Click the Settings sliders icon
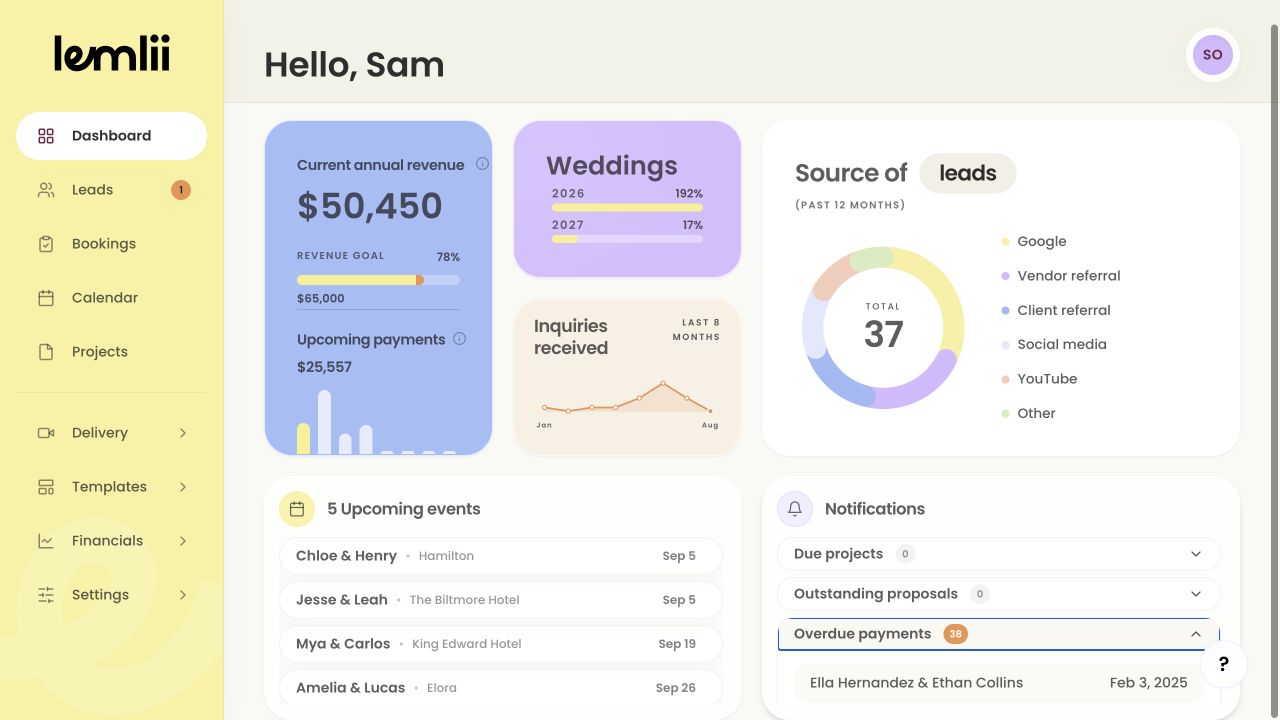This screenshot has width=1280, height=720. click(46, 595)
